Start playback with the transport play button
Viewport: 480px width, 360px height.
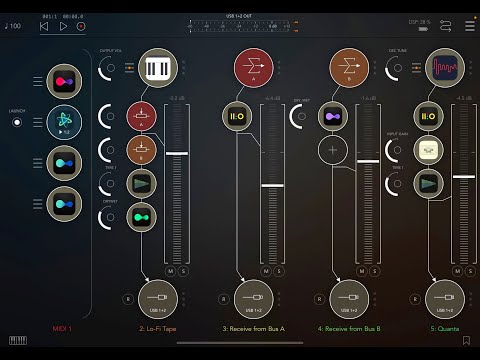tap(63, 26)
